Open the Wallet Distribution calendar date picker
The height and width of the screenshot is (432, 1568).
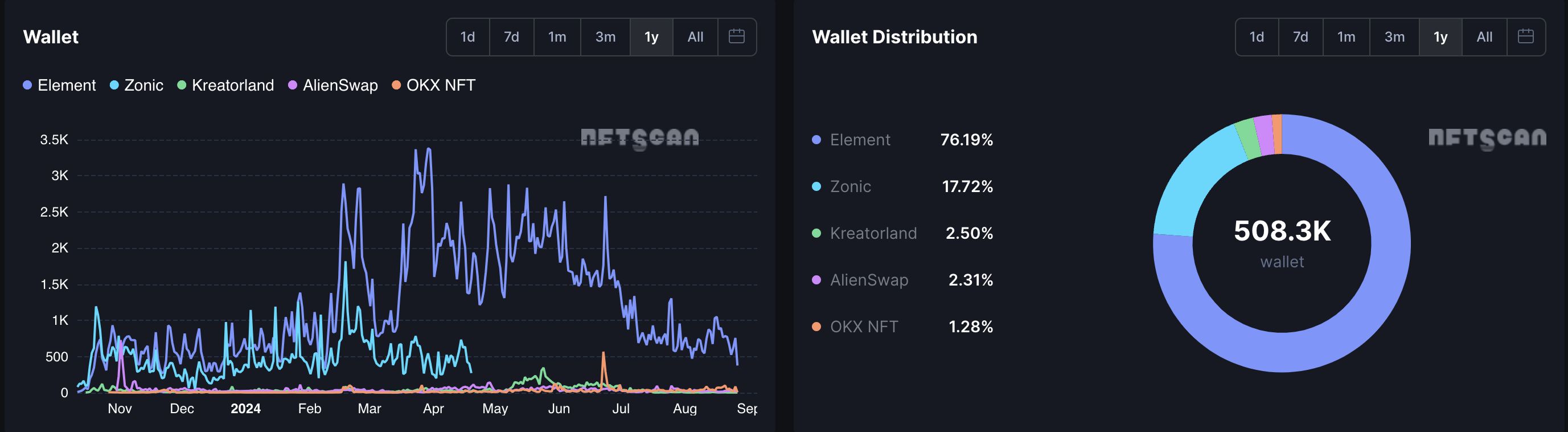coord(1525,36)
